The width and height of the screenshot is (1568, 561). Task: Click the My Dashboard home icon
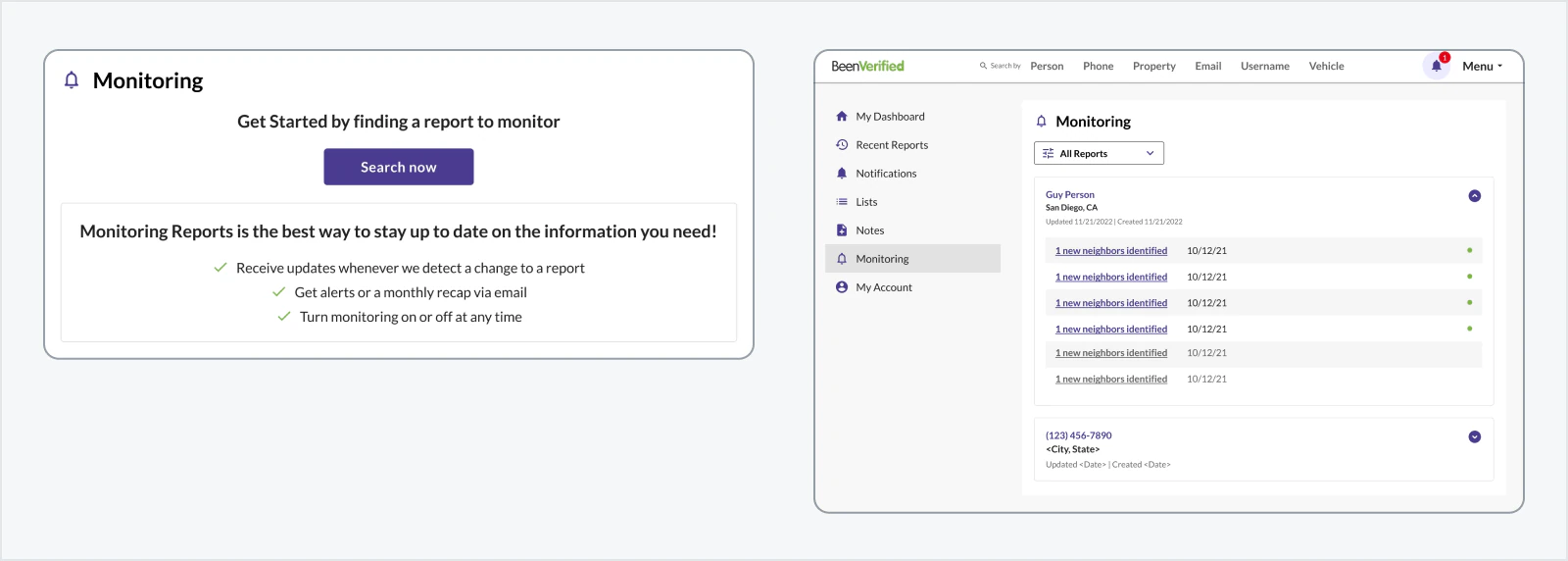pos(842,116)
